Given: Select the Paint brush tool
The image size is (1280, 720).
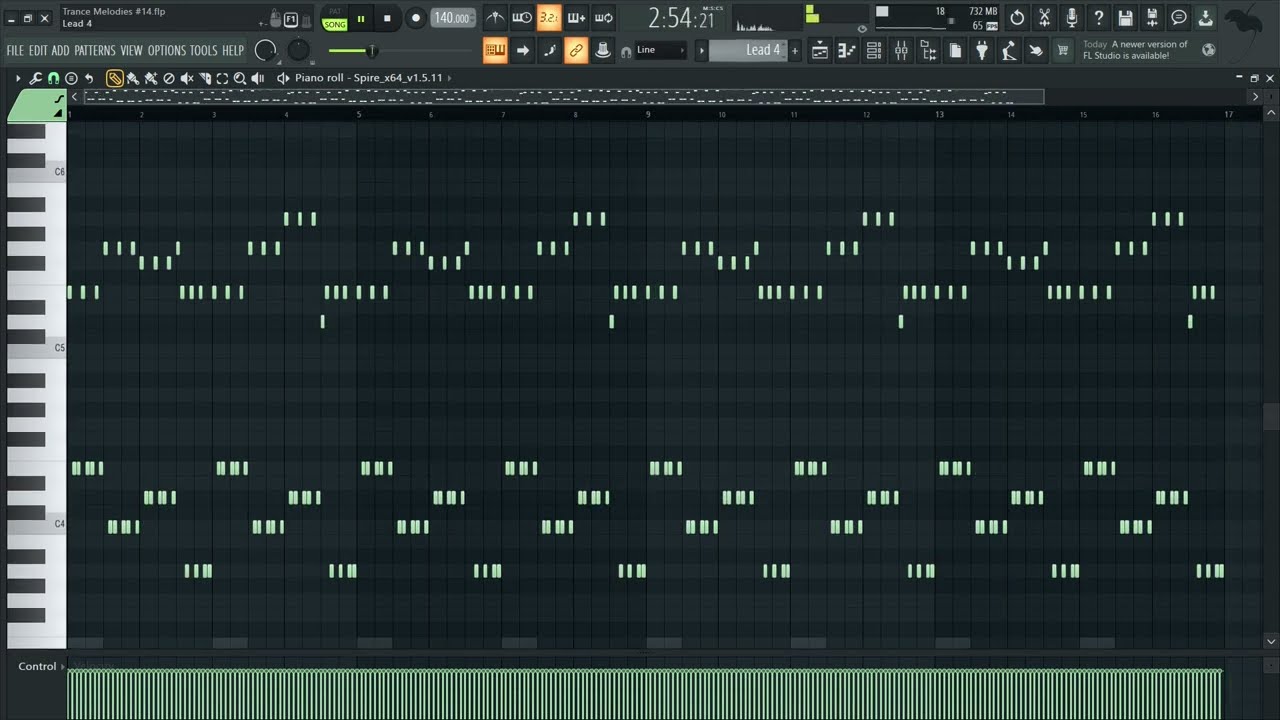Looking at the screenshot, I should pos(132,78).
